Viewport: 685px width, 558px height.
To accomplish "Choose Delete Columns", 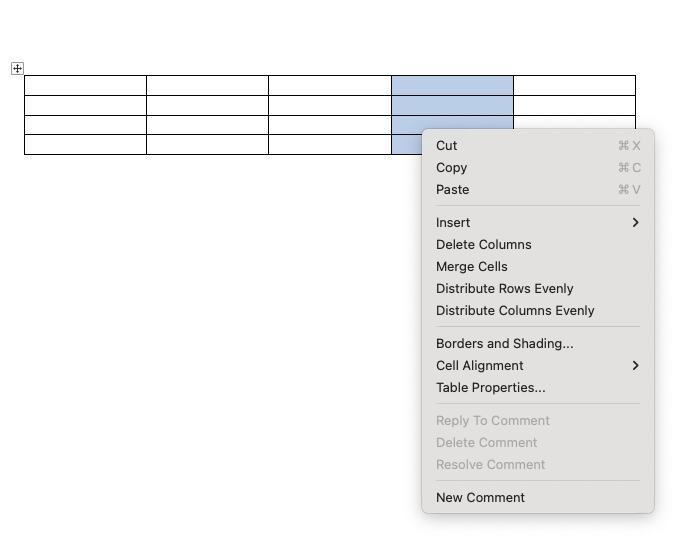I will coord(483,245).
